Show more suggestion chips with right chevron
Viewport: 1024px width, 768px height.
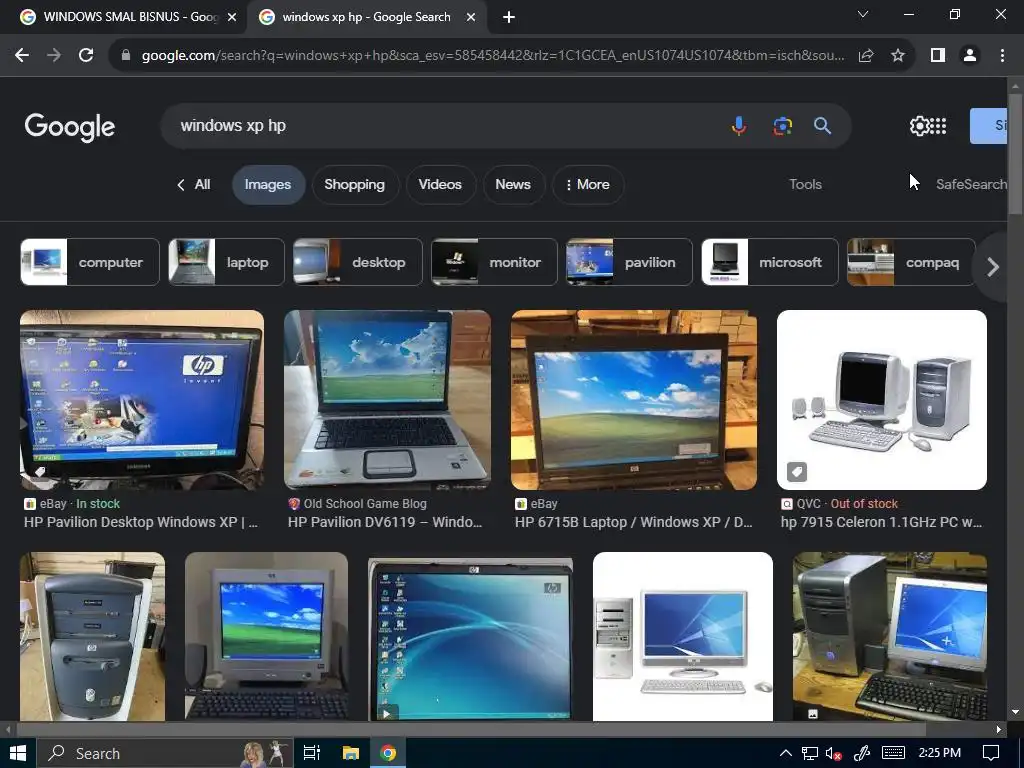(x=993, y=266)
